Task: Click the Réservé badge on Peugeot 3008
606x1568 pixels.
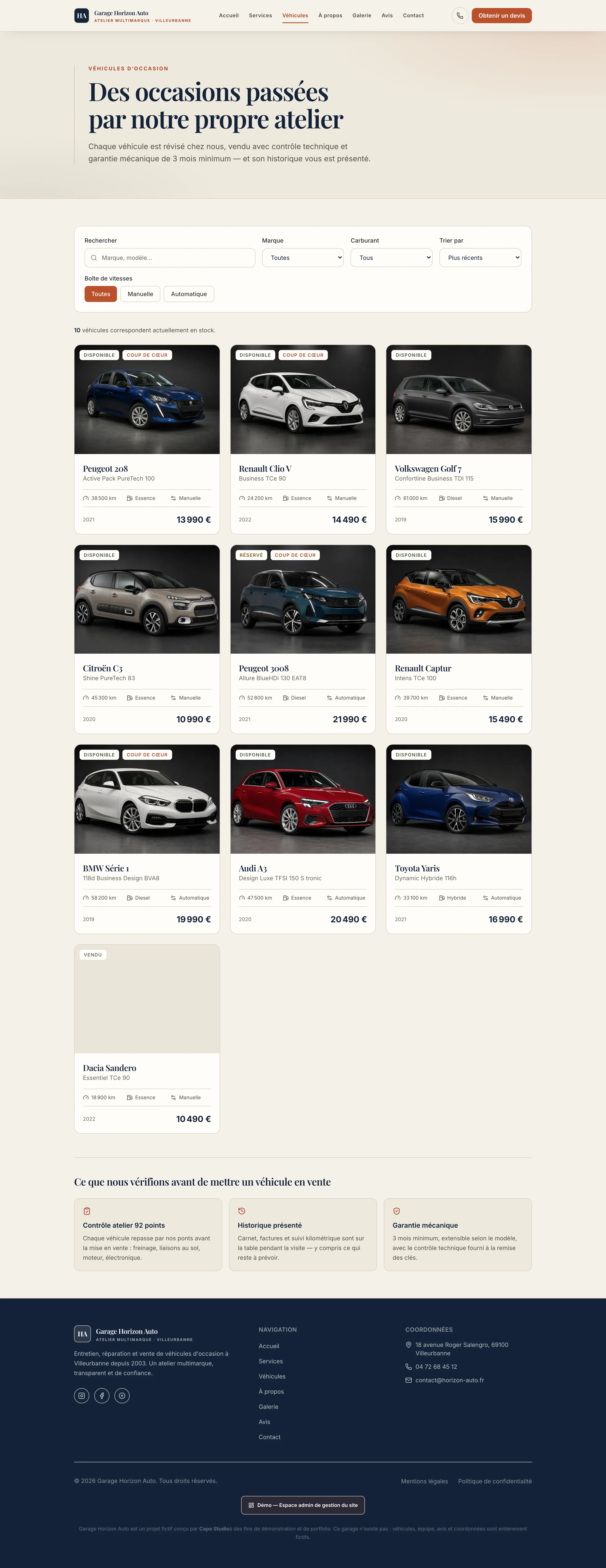Action: click(x=251, y=555)
